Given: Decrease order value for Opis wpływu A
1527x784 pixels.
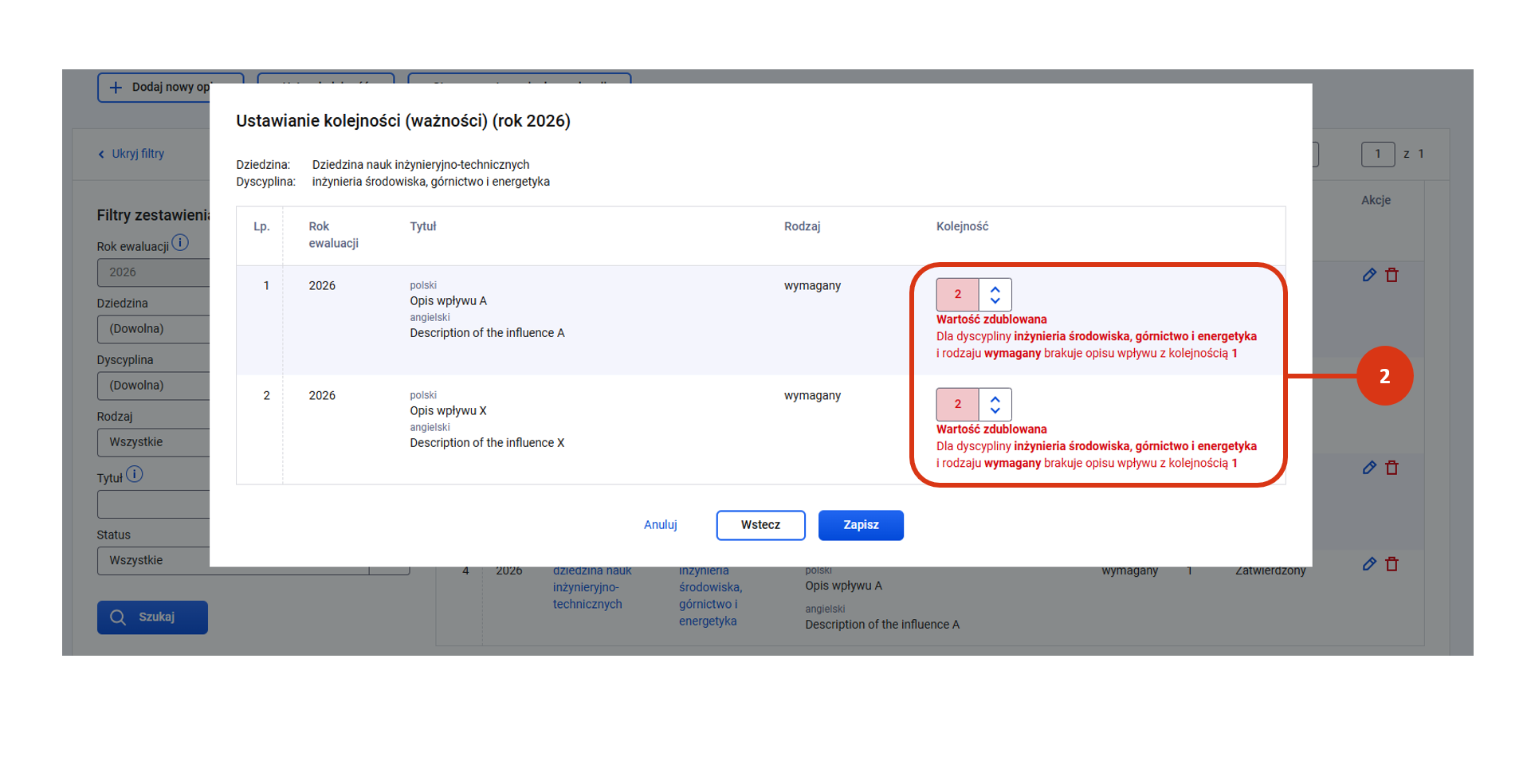Looking at the screenshot, I should [995, 301].
